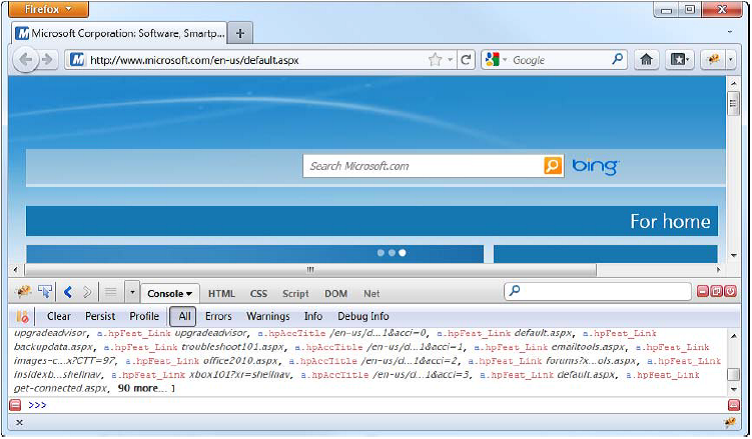The image size is (752, 439).
Task: Select the Microsoft Corporation browser tab
Action: [x=119, y=33]
